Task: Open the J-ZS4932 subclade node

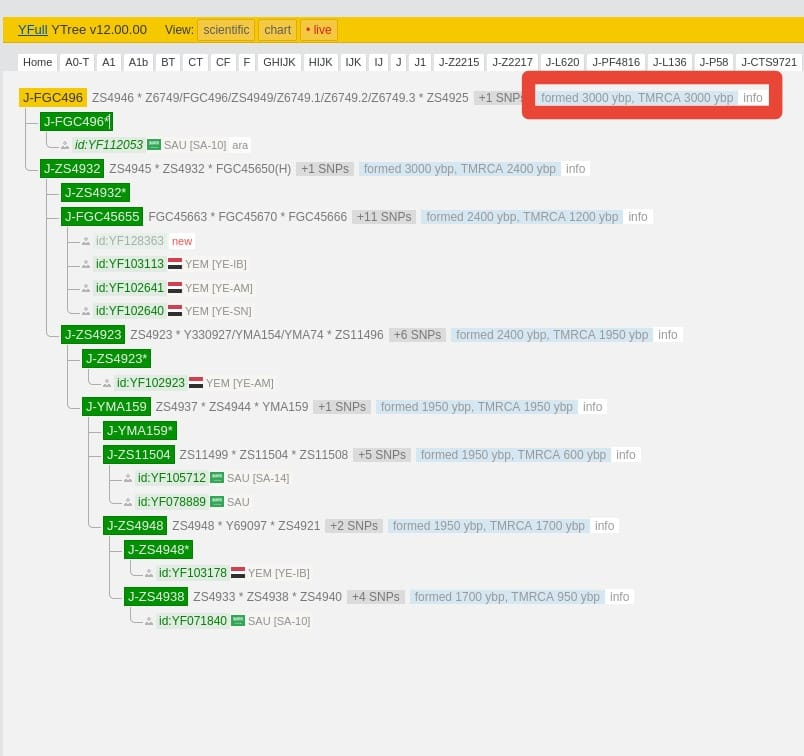Action: (x=72, y=169)
